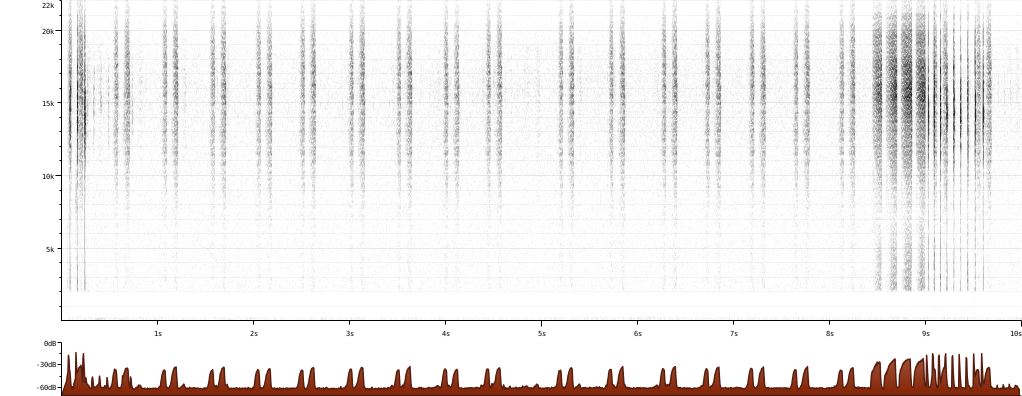Click the 22k frequency axis label
Viewport: 1022px width, 396px height.
[48, 5]
